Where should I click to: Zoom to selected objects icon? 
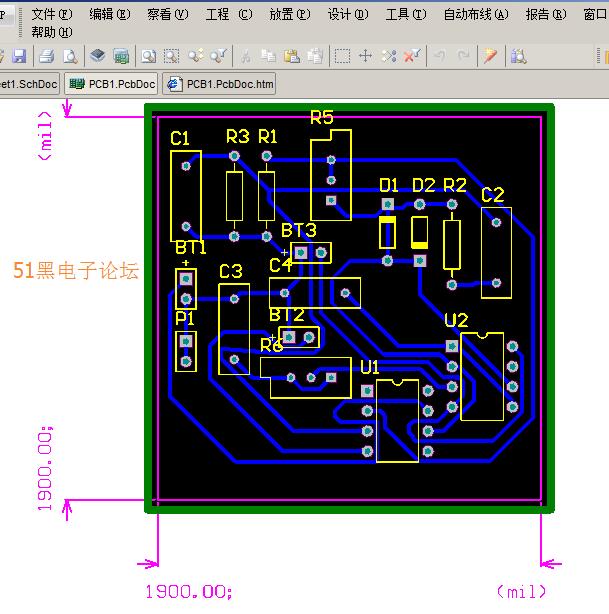click(x=195, y=56)
